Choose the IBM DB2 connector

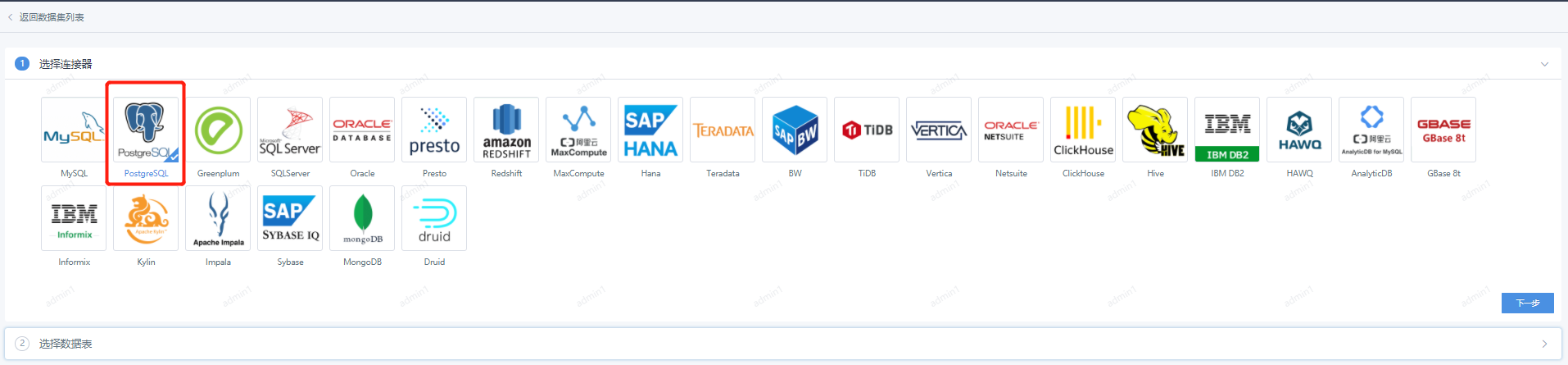(x=1227, y=130)
